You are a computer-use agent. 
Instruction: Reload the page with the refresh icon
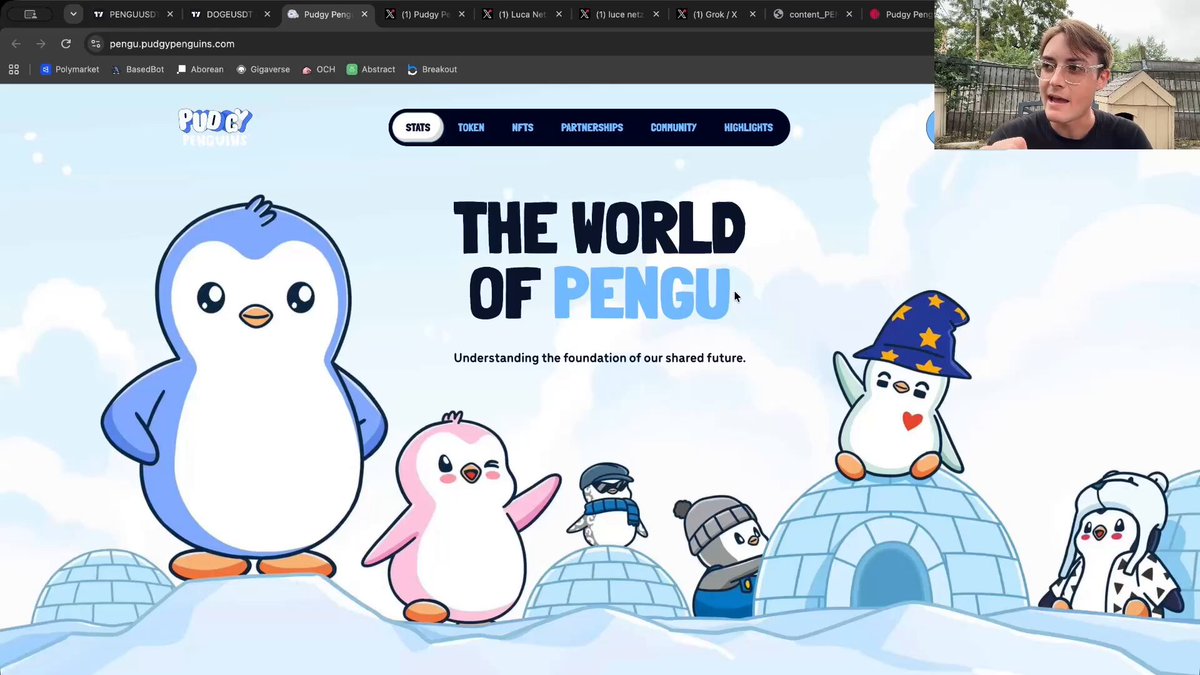click(x=66, y=44)
